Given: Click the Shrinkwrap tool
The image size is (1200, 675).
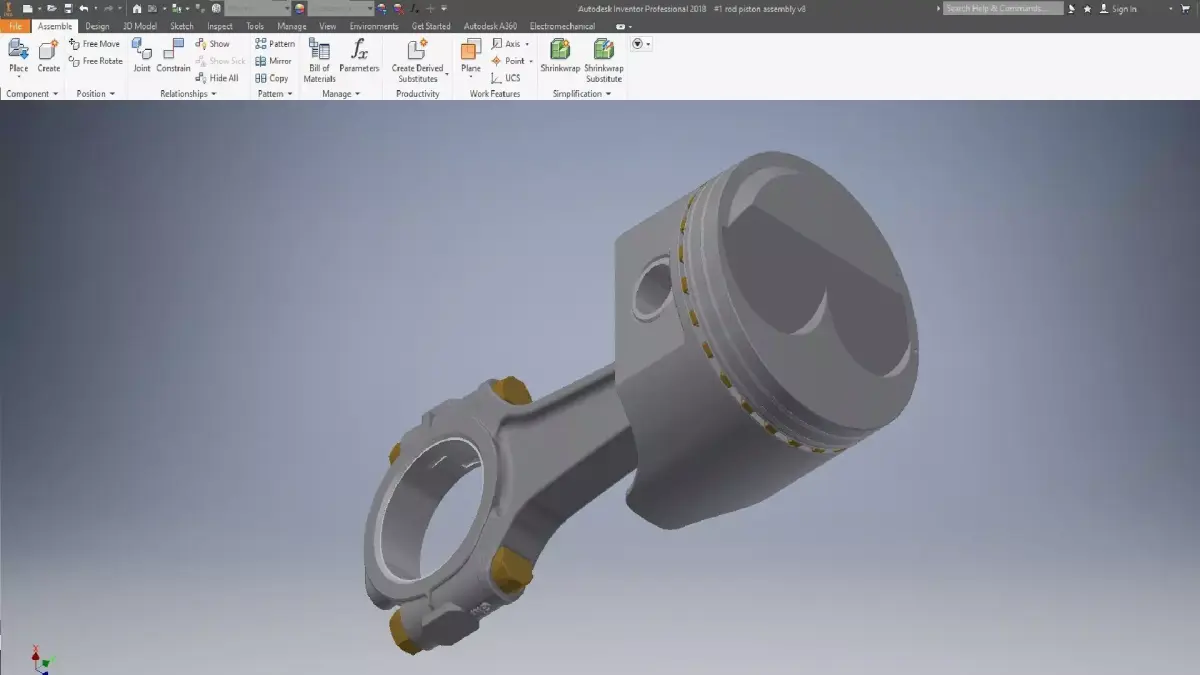Looking at the screenshot, I should (x=560, y=56).
